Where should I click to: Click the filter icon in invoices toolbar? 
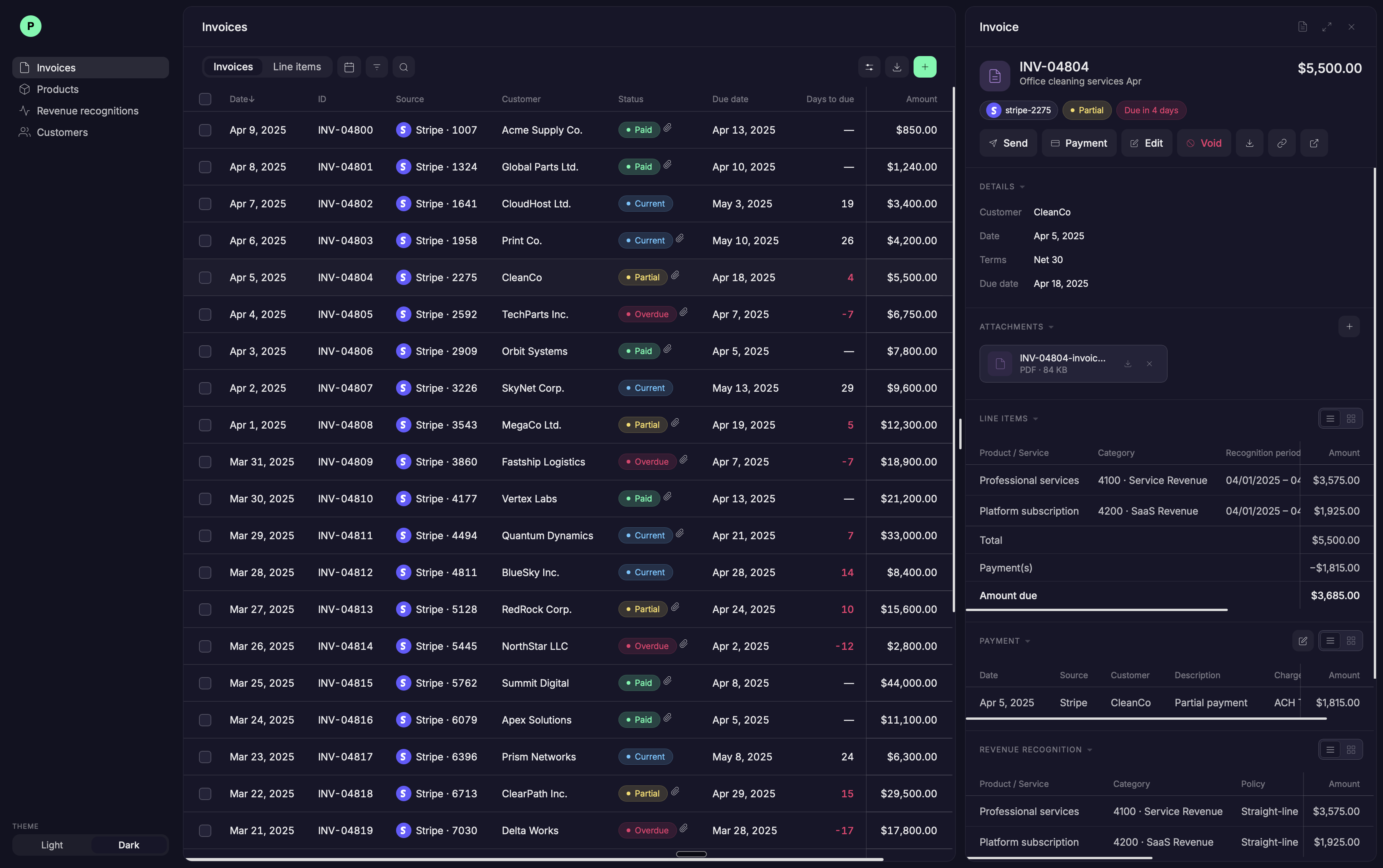376,67
